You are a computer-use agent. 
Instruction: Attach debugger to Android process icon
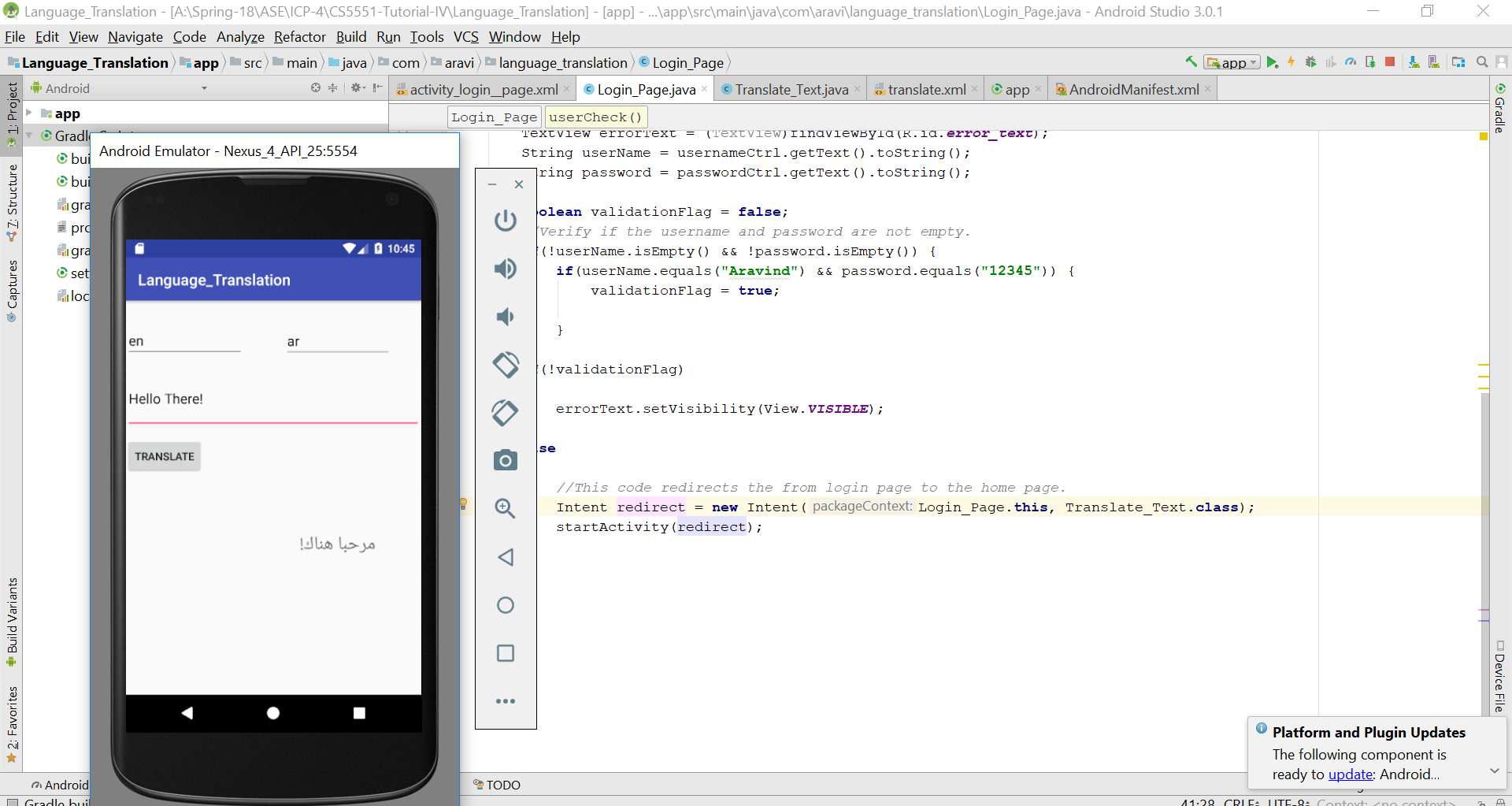(1370, 62)
